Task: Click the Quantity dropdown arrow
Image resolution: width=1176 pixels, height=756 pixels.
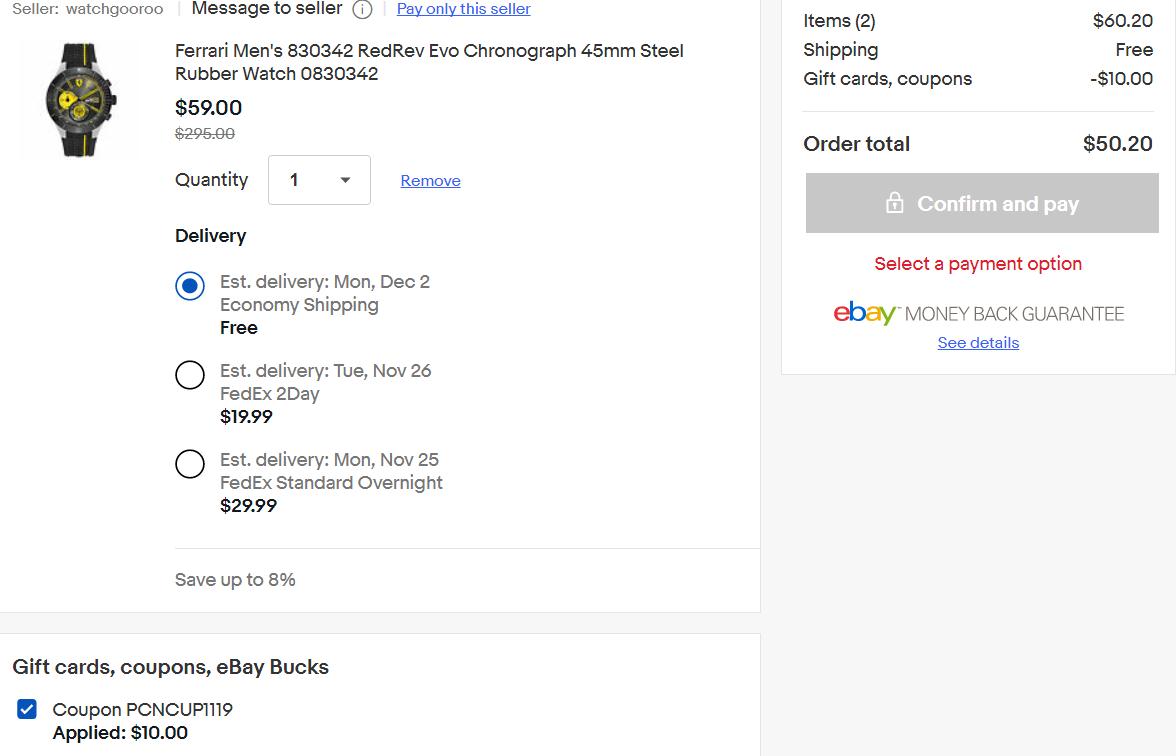Action: point(345,180)
